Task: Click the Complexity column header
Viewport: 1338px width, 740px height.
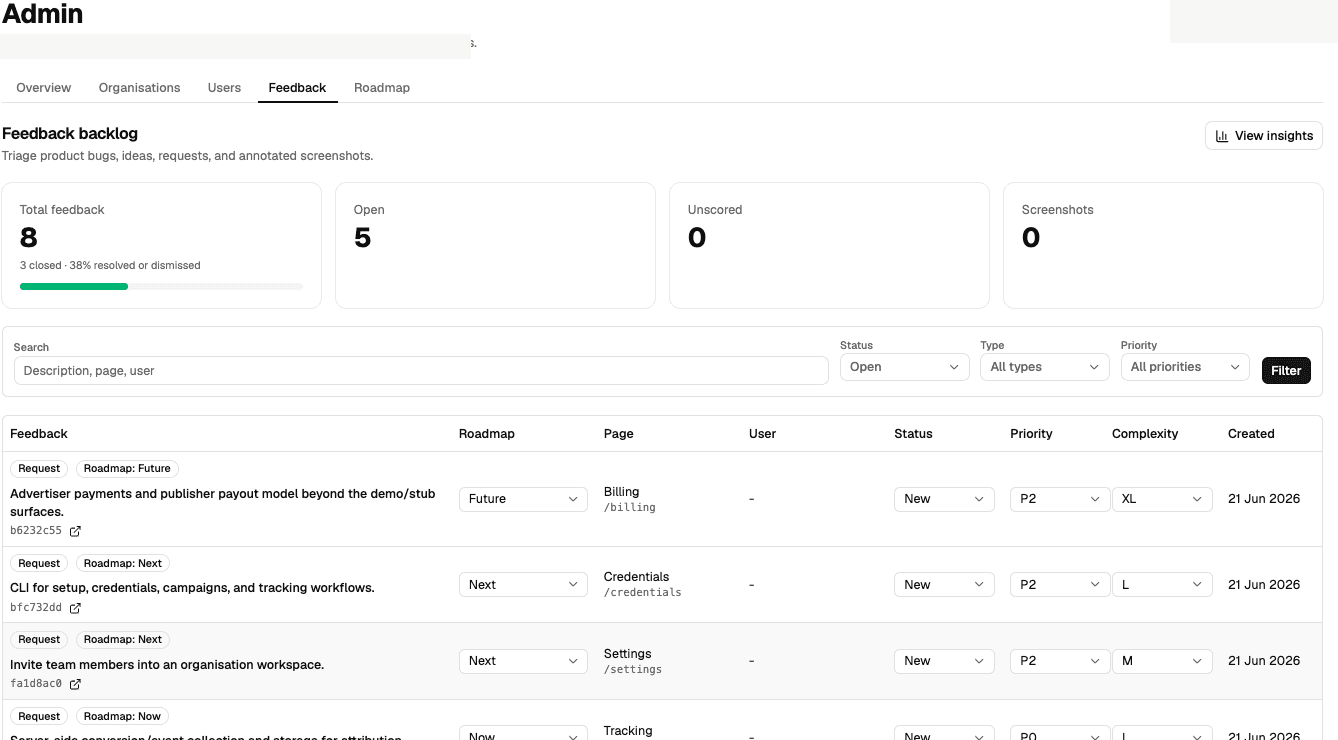Action: (x=1145, y=434)
